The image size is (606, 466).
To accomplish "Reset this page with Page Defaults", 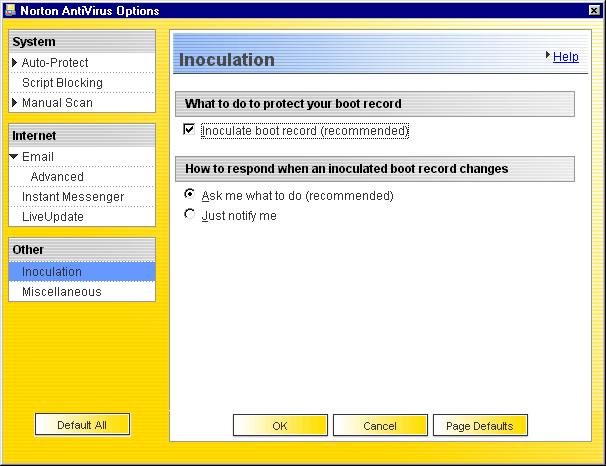I will pyautogui.click(x=480, y=426).
